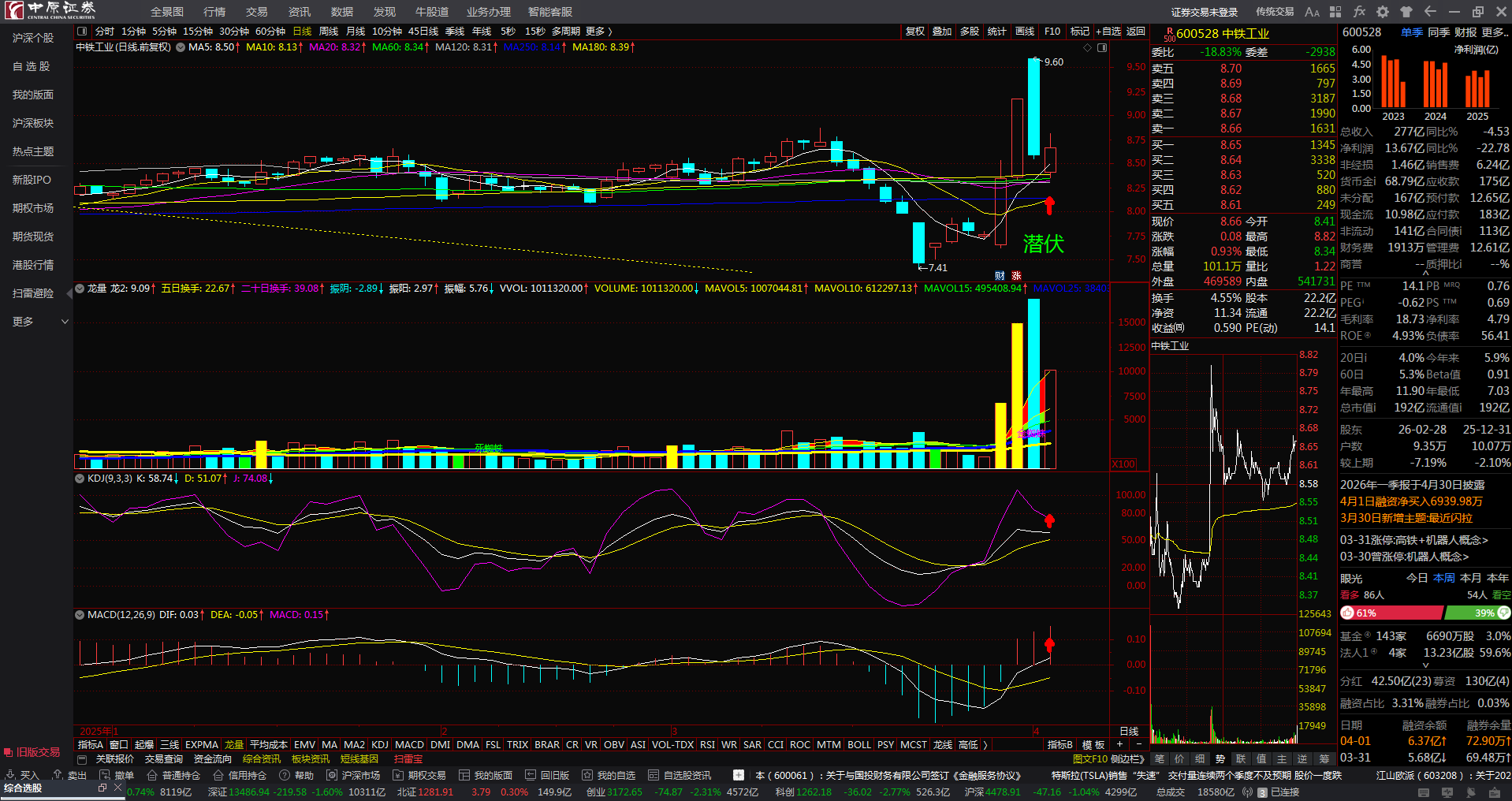The height and width of the screenshot is (801, 1512).
Task: Open 我的自选 favorites star icon
Action: (587, 775)
